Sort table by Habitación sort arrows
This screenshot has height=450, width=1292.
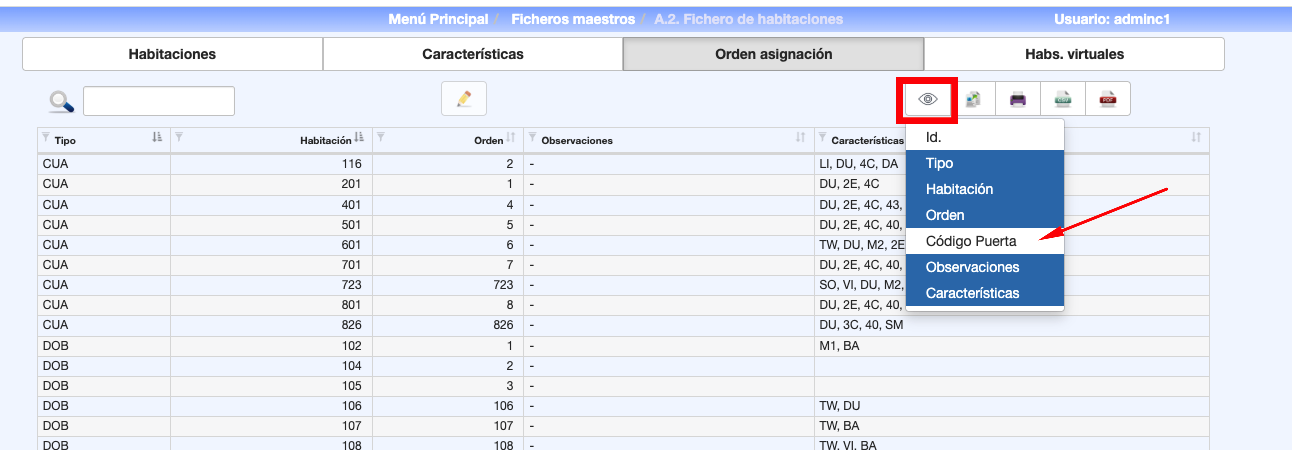pos(359,138)
